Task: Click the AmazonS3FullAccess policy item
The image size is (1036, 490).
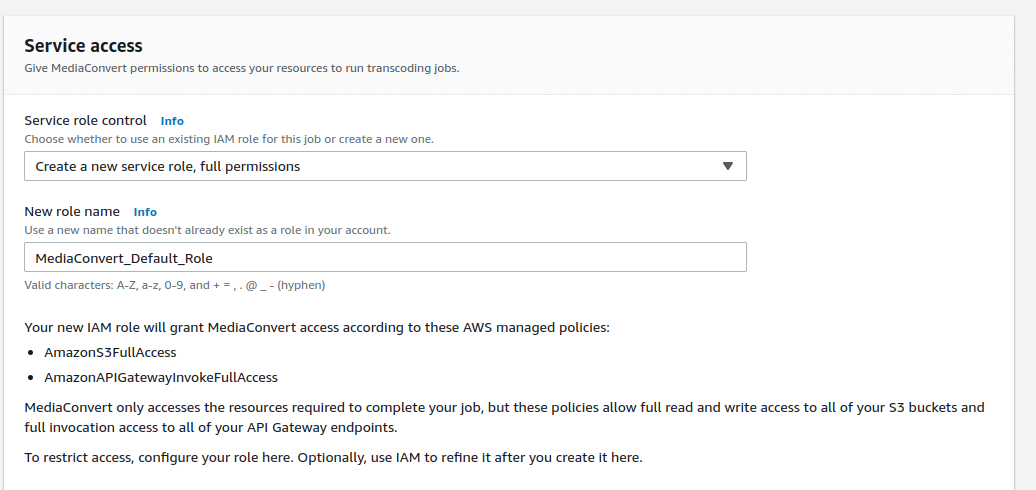Action: 110,353
